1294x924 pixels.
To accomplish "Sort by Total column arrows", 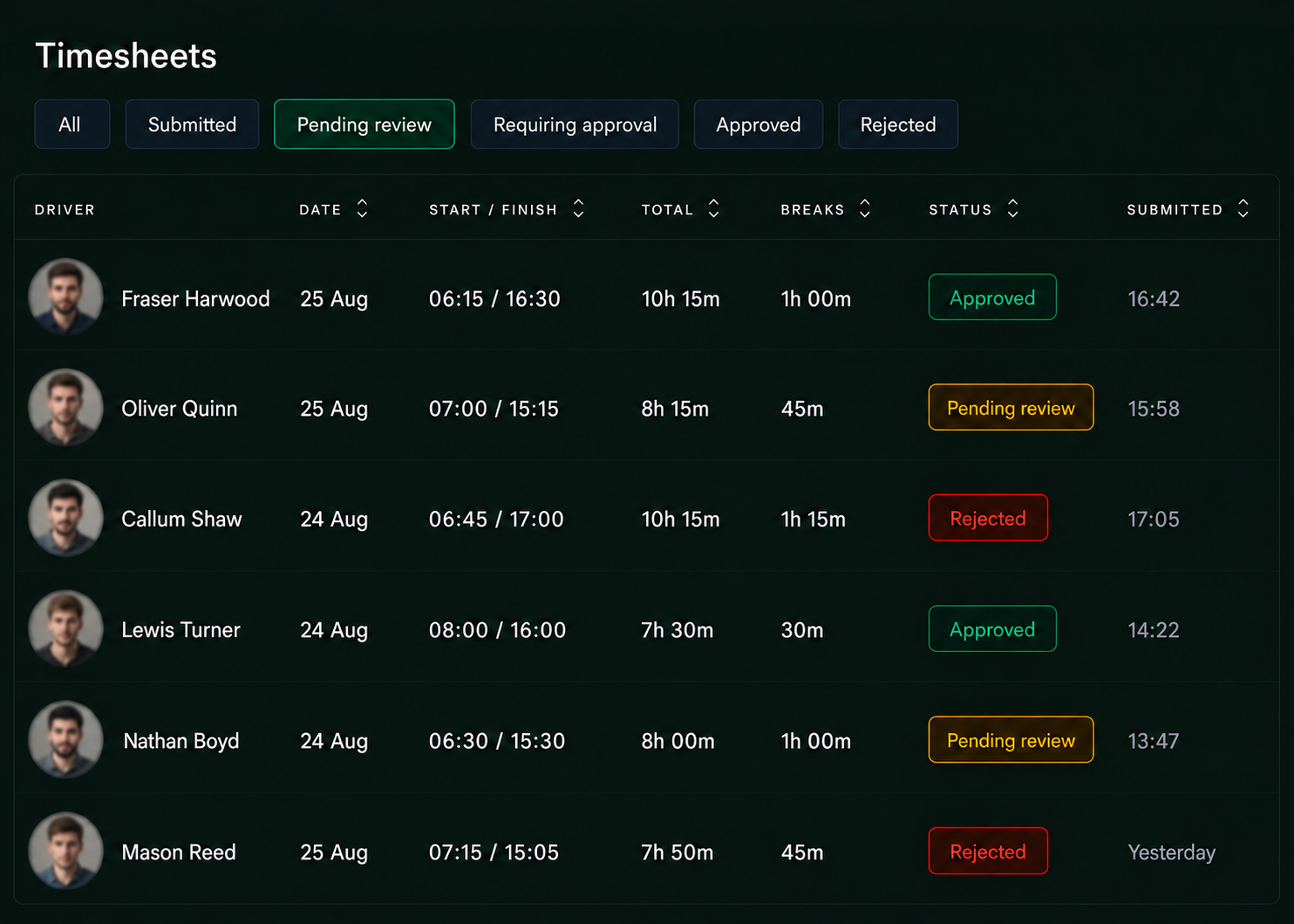I will [x=713, y=209].
